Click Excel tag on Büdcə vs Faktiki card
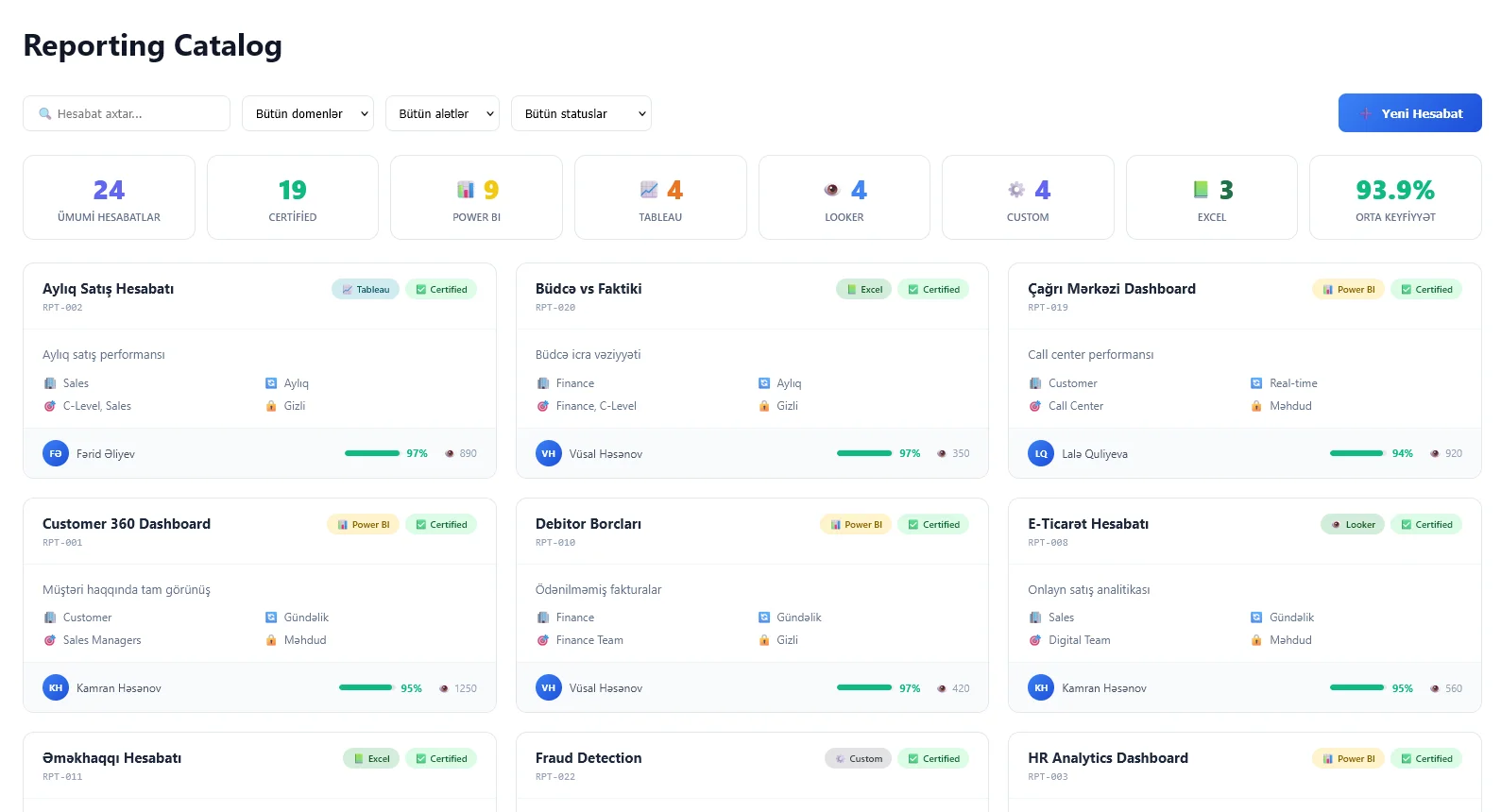1501x812 pixels. coord(863,290)
